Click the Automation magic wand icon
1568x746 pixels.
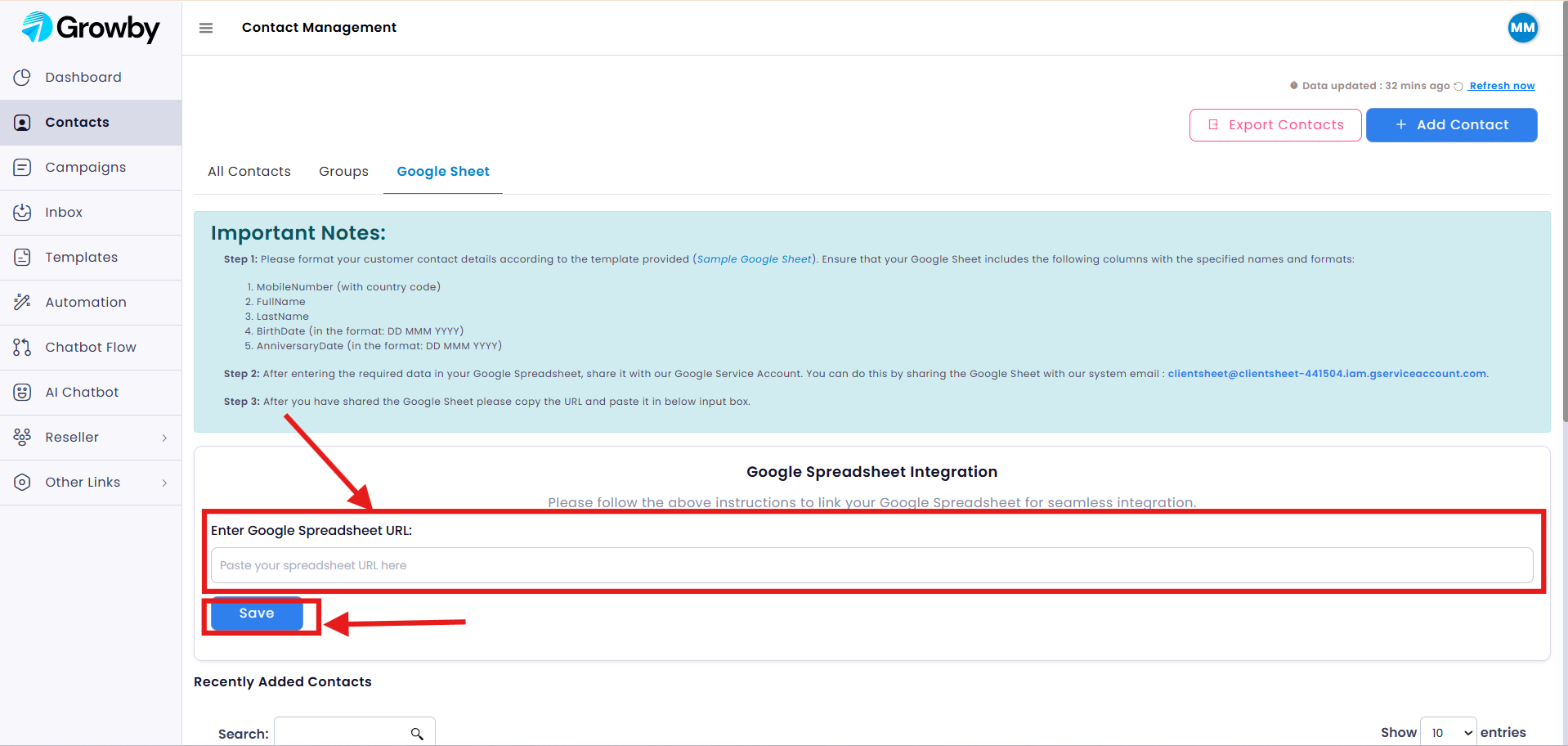pos(22,303)
